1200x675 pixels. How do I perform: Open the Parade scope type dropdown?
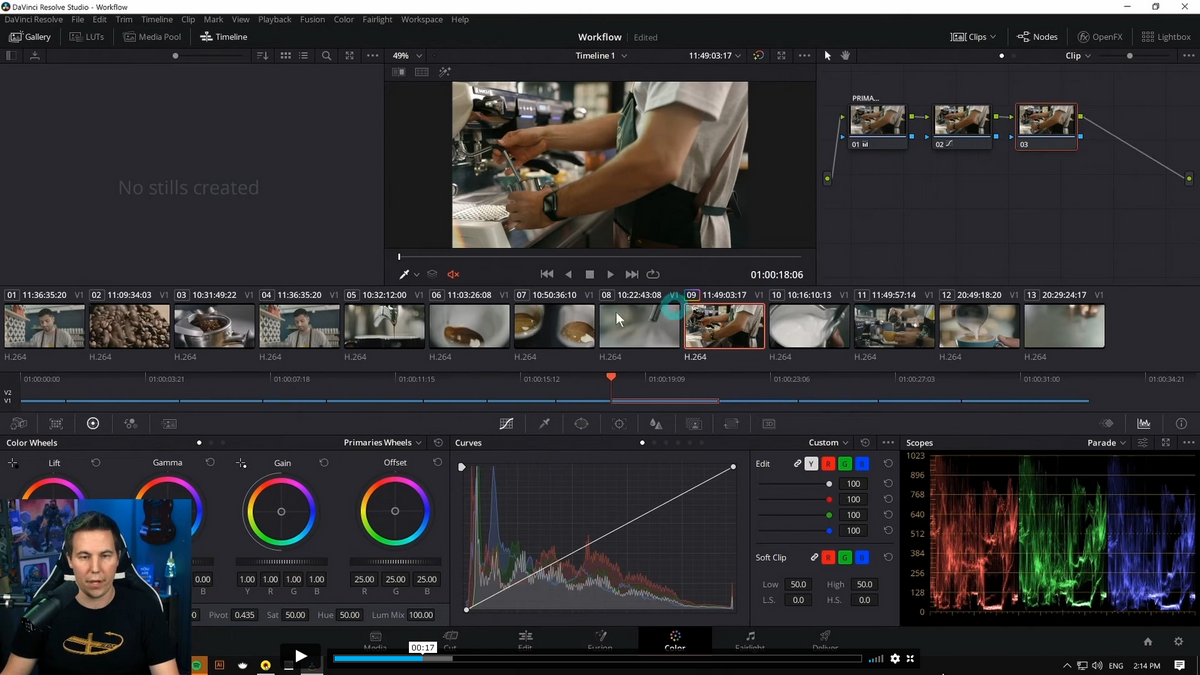pos(1106,443)
